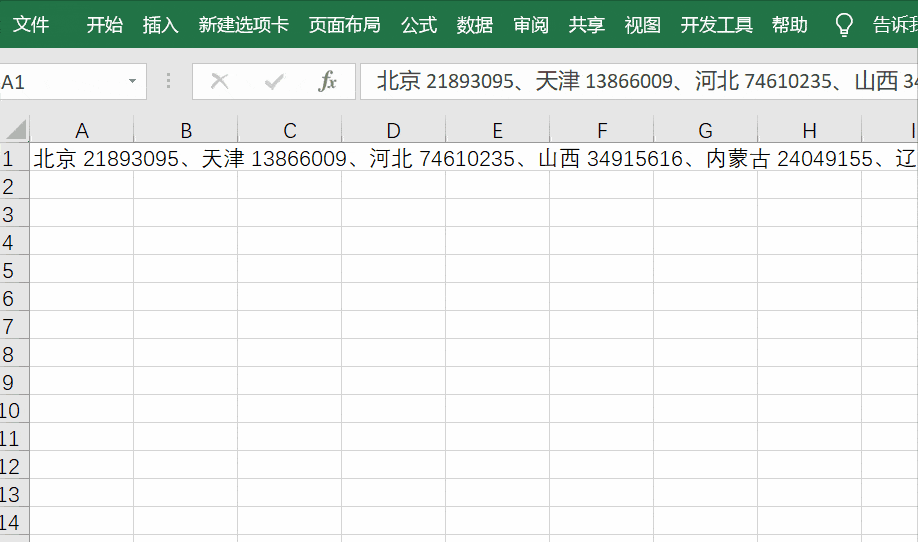Select empty cell F8
Screen dimensions: 918x542
[602, 354]
